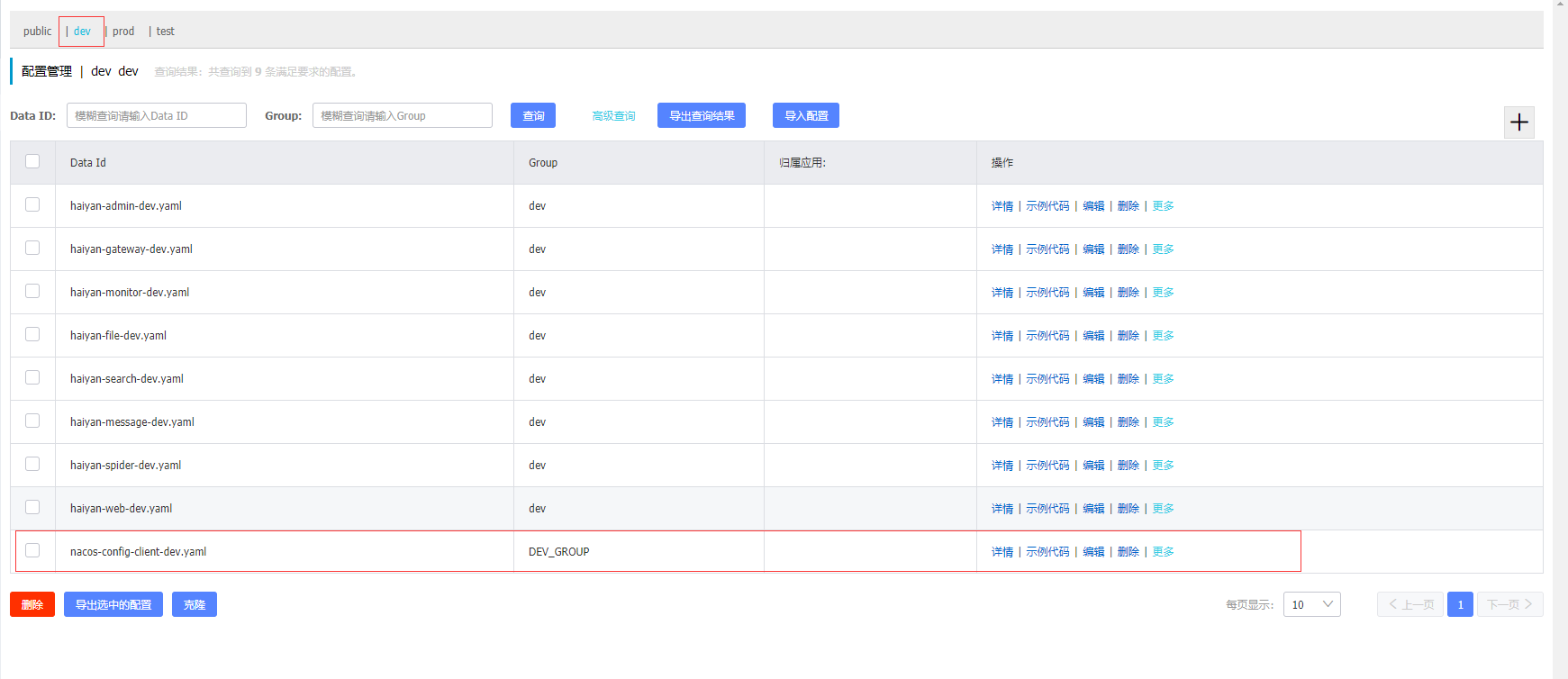The image size is (1568, 679).
Task: Select the dev namespace tab
Action: pyautogui.click(x=82, y=32)
